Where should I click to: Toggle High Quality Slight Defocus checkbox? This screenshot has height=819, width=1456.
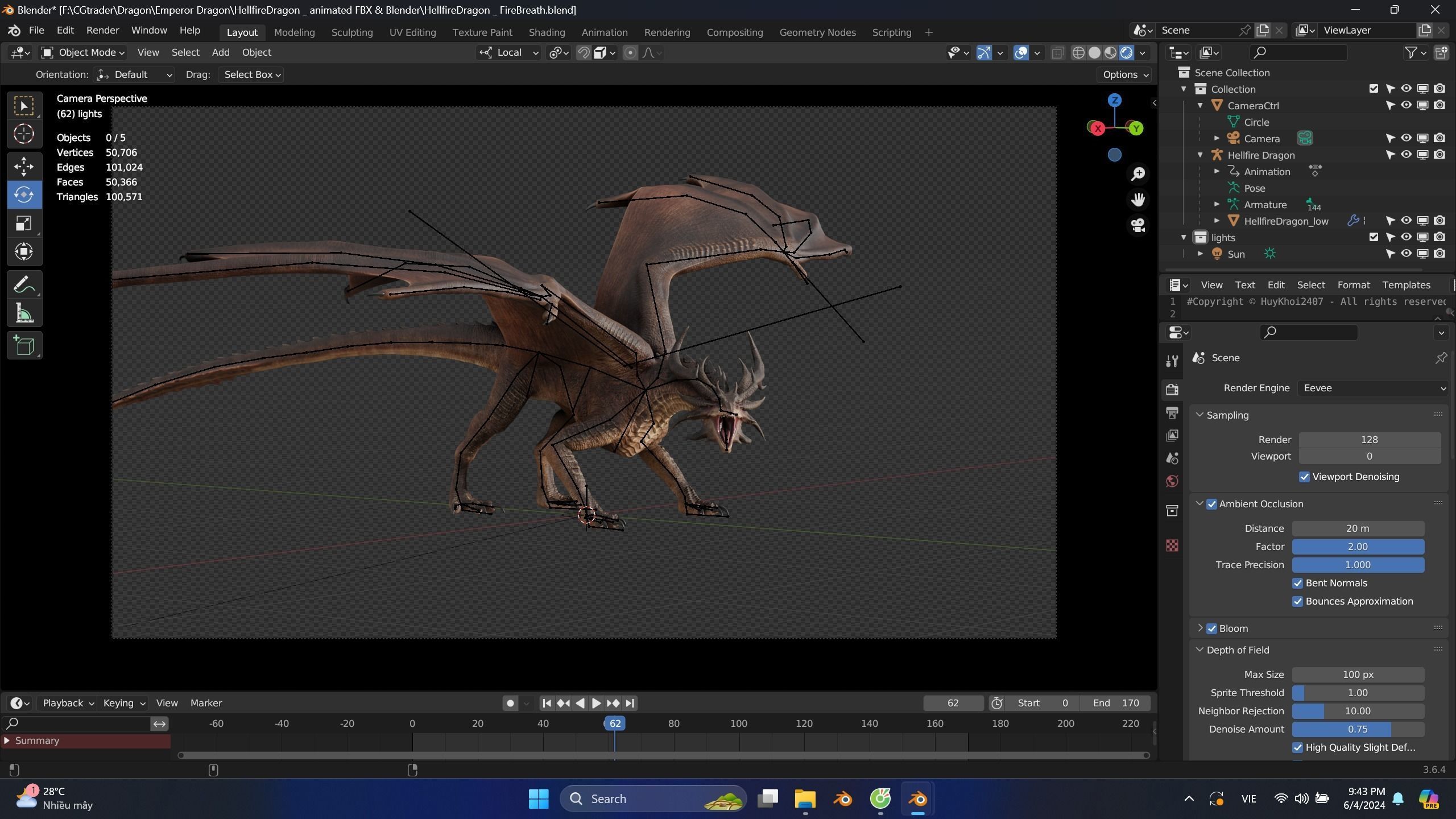coord(1298,748)
